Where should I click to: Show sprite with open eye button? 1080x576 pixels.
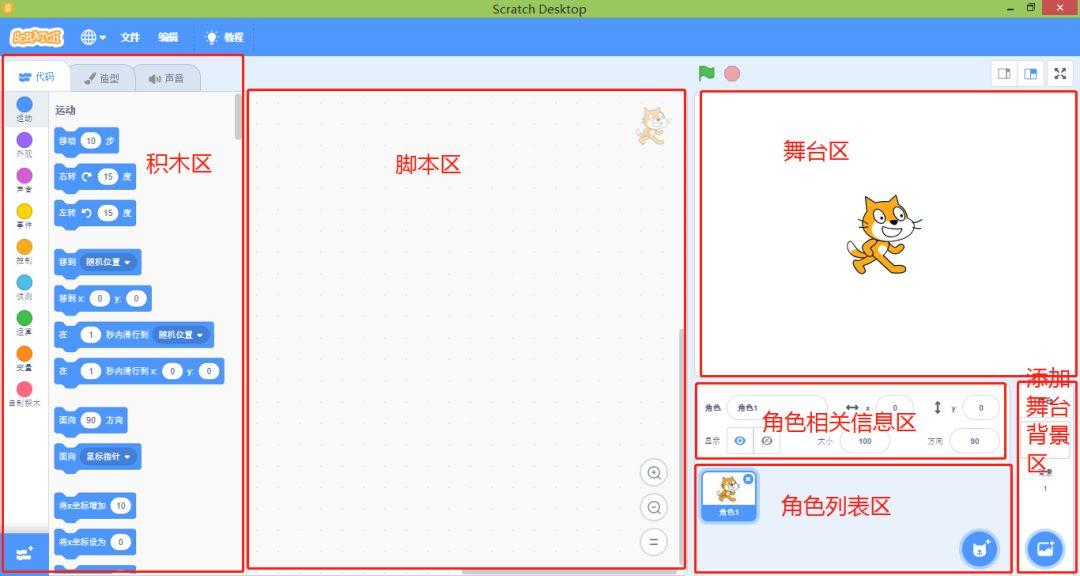click(x=740, y=441)
